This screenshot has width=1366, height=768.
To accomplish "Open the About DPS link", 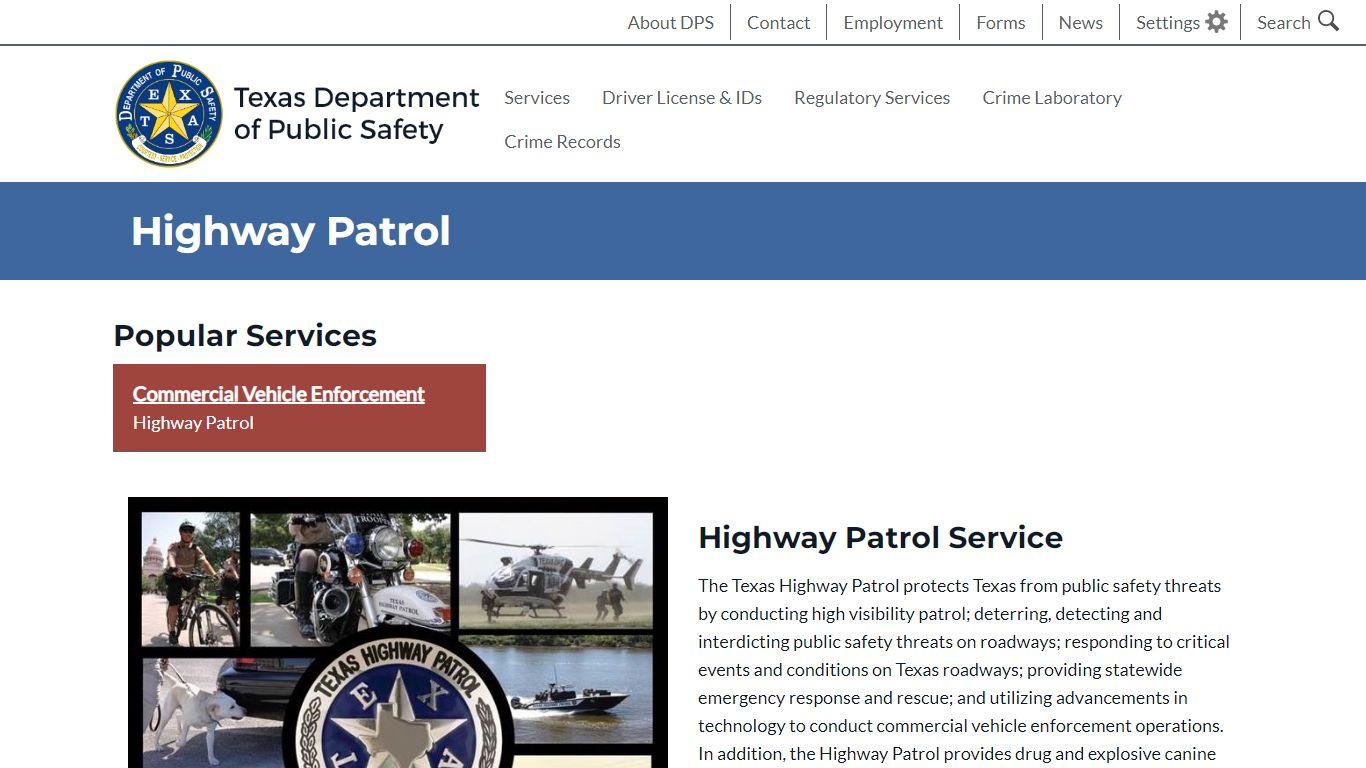I will pos(670,22).
